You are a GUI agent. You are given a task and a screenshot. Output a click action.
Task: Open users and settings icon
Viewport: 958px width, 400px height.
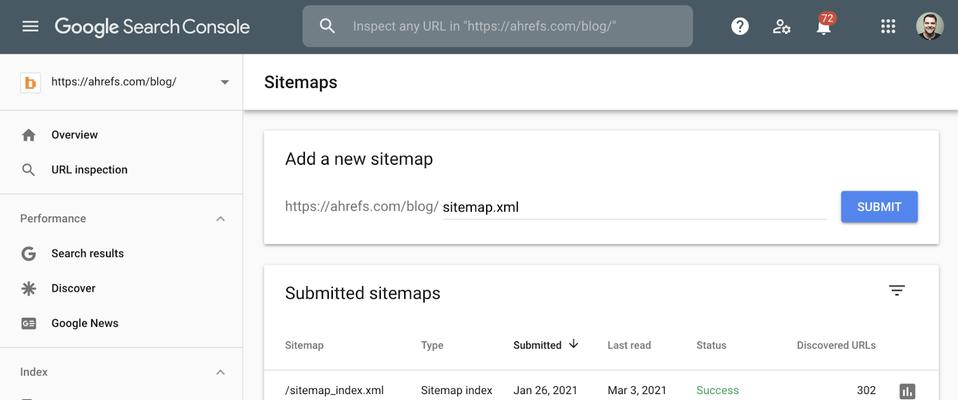click(781, 26)
